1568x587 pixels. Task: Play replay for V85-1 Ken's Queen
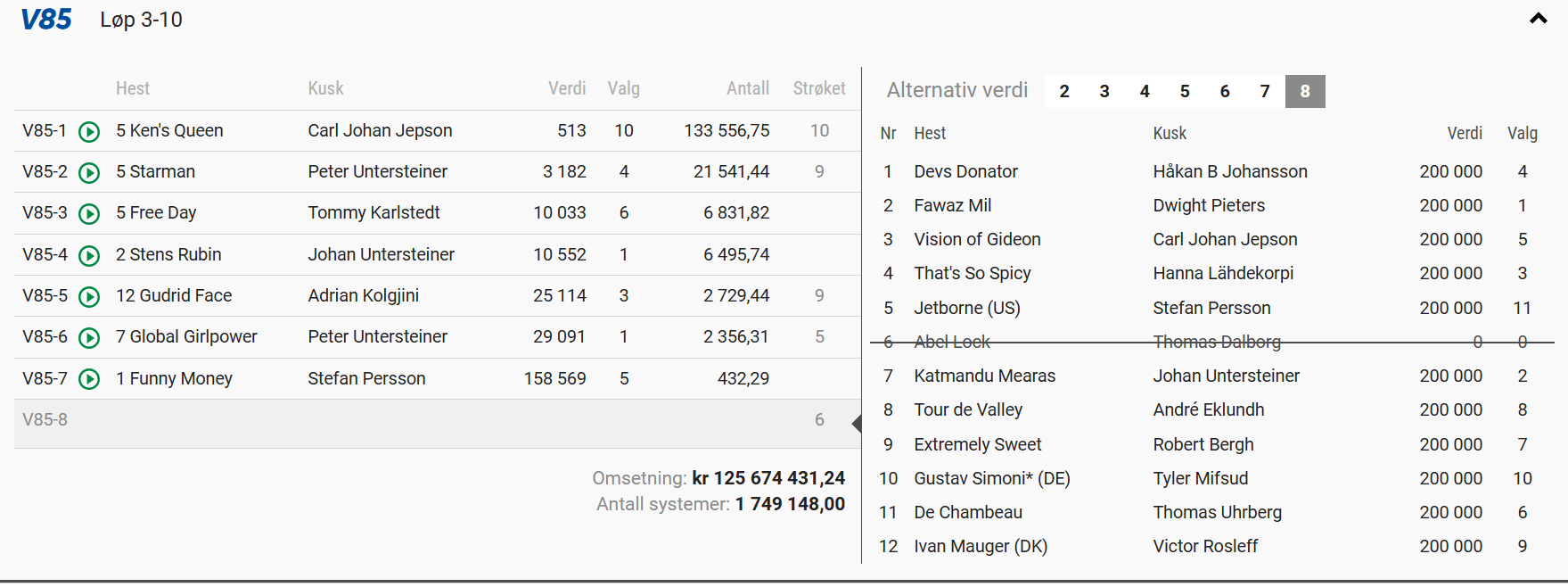(x=89, y=132)
